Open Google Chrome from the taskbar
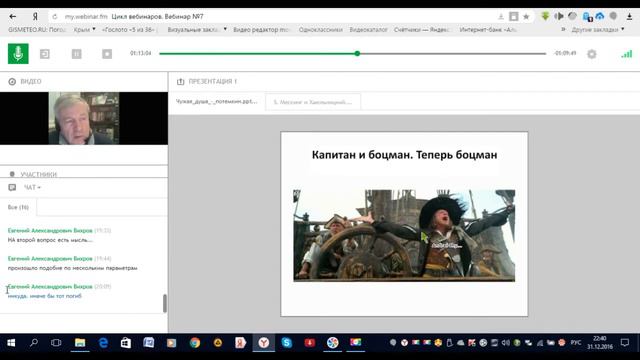This screenshot has width=640, height=360. point(195,343)
